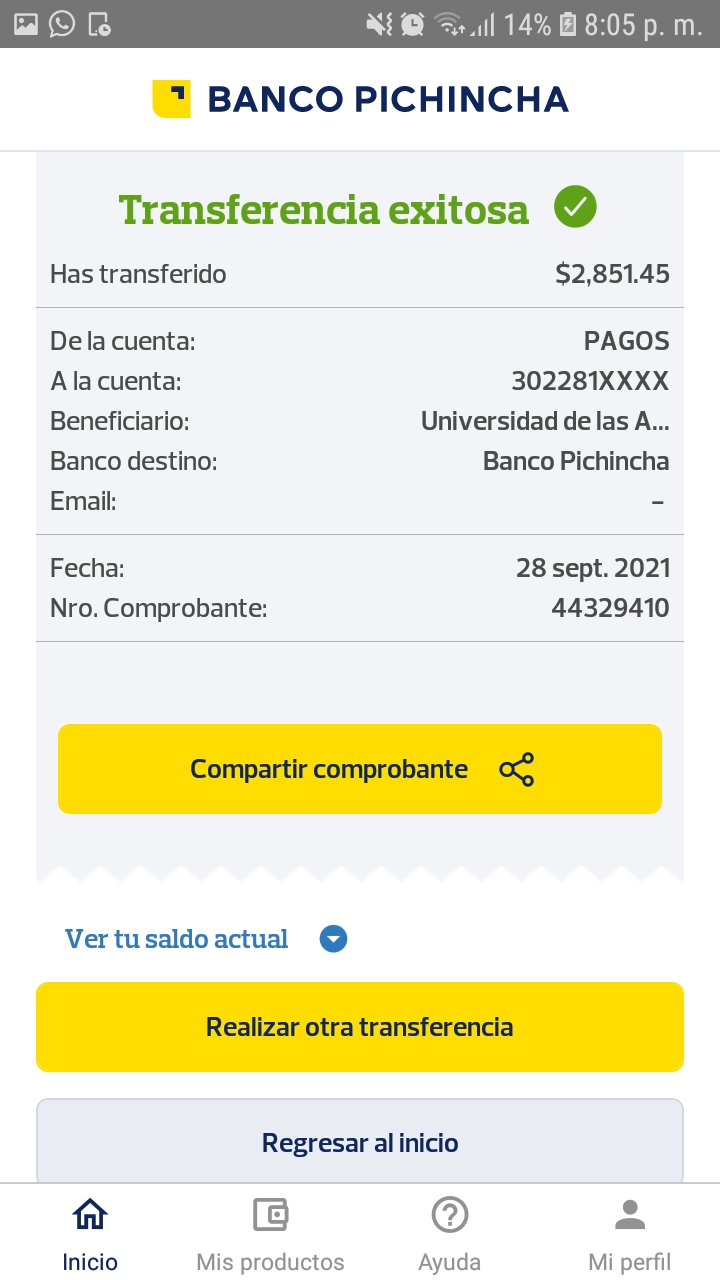This screenshot has width=720, height=1280.
Task: Expand the blue saldo actual arrow
Action: coord(333,939)
